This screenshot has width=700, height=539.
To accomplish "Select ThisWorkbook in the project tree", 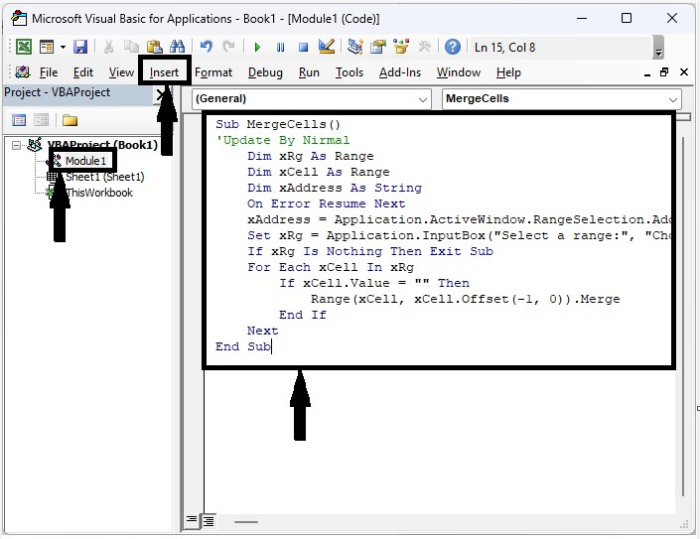I will 99,192.
